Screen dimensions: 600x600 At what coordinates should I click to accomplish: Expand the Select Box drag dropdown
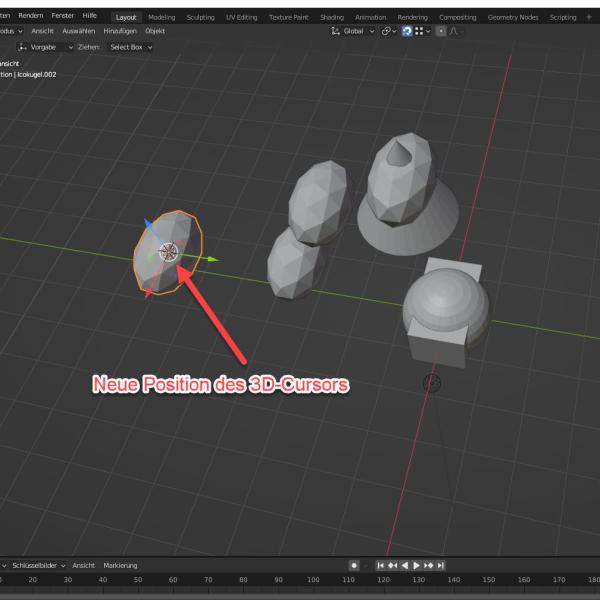coord(130,47)
